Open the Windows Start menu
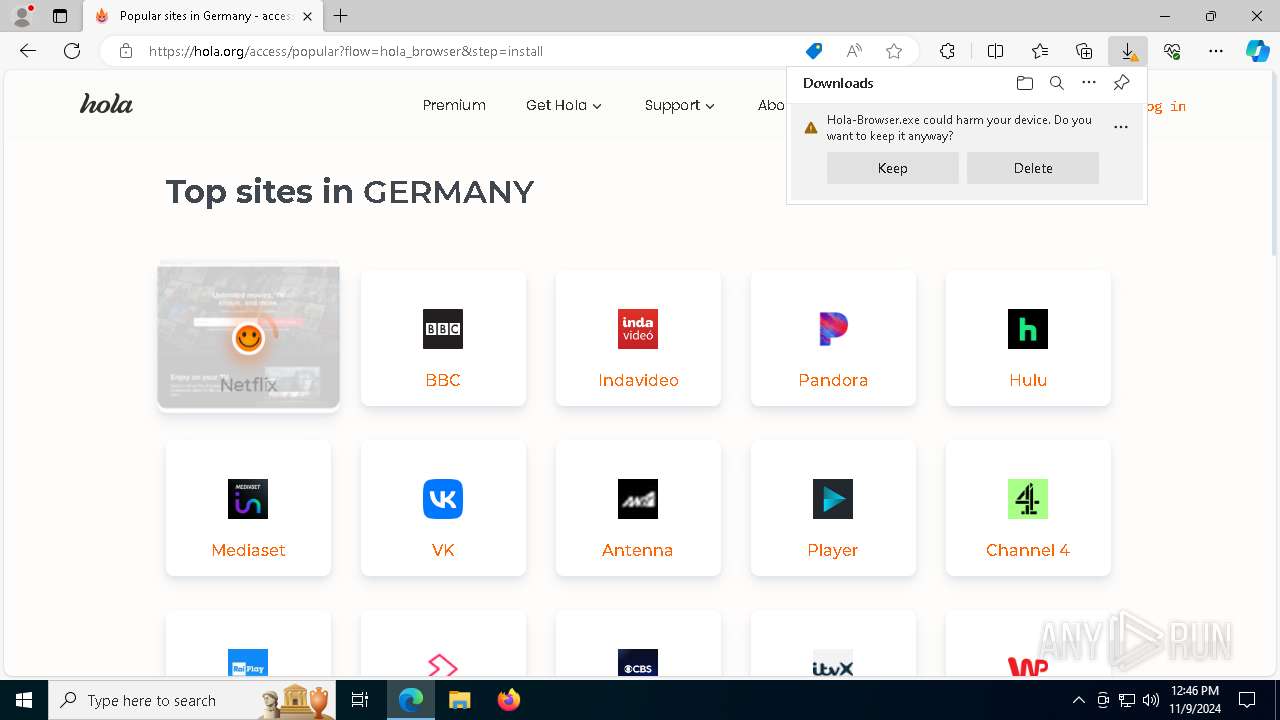This screenshot has height=720, width=1280. click(24, 700)
